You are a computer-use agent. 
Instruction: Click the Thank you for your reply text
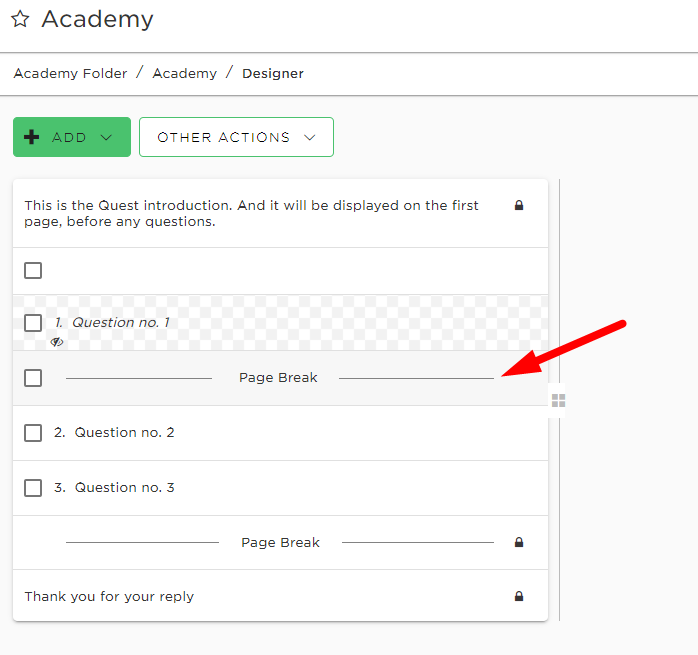[x=109, y=597]
